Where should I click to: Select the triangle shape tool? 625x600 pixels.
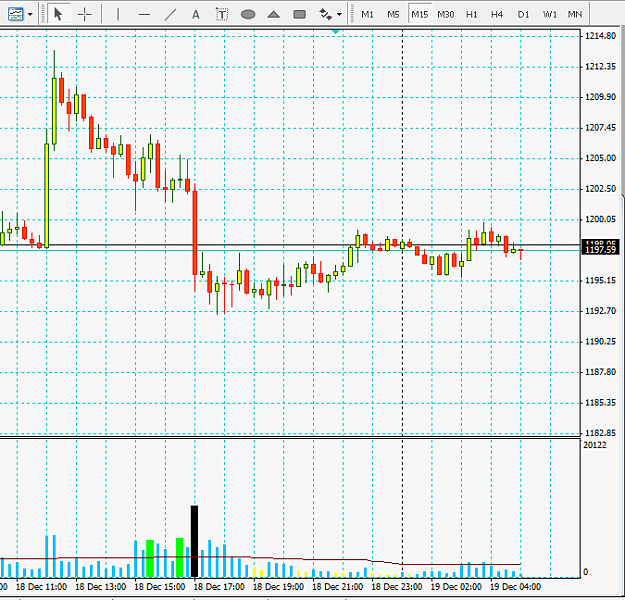[273, 15]
